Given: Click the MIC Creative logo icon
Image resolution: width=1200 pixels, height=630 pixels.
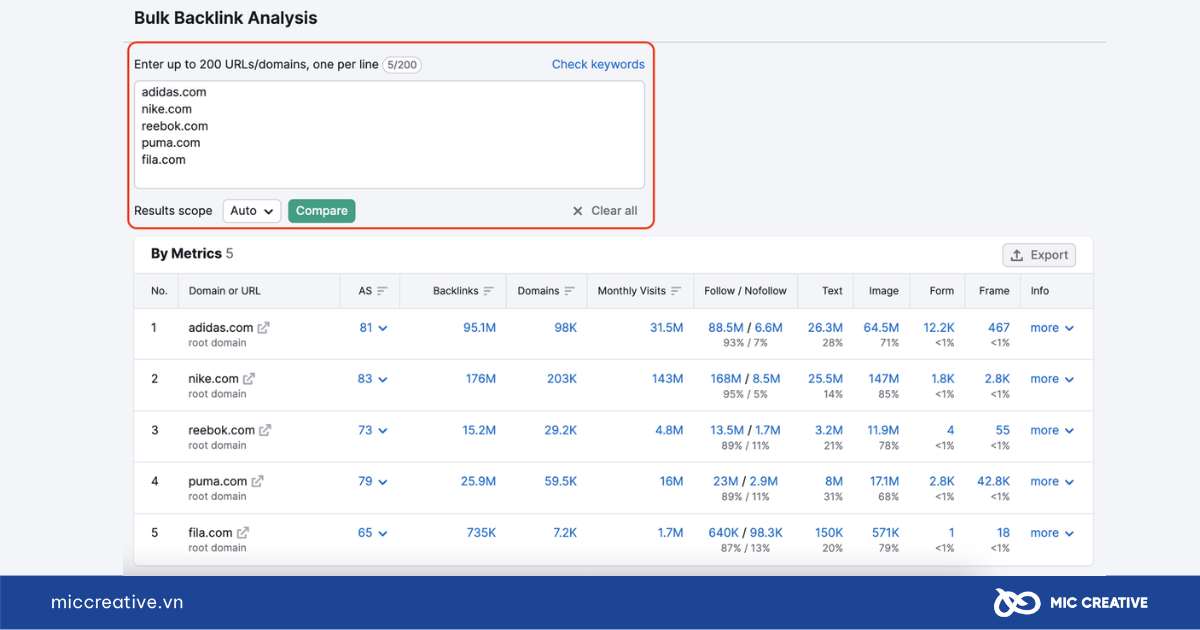Looking at the screenshot, I should point(1015,602).
